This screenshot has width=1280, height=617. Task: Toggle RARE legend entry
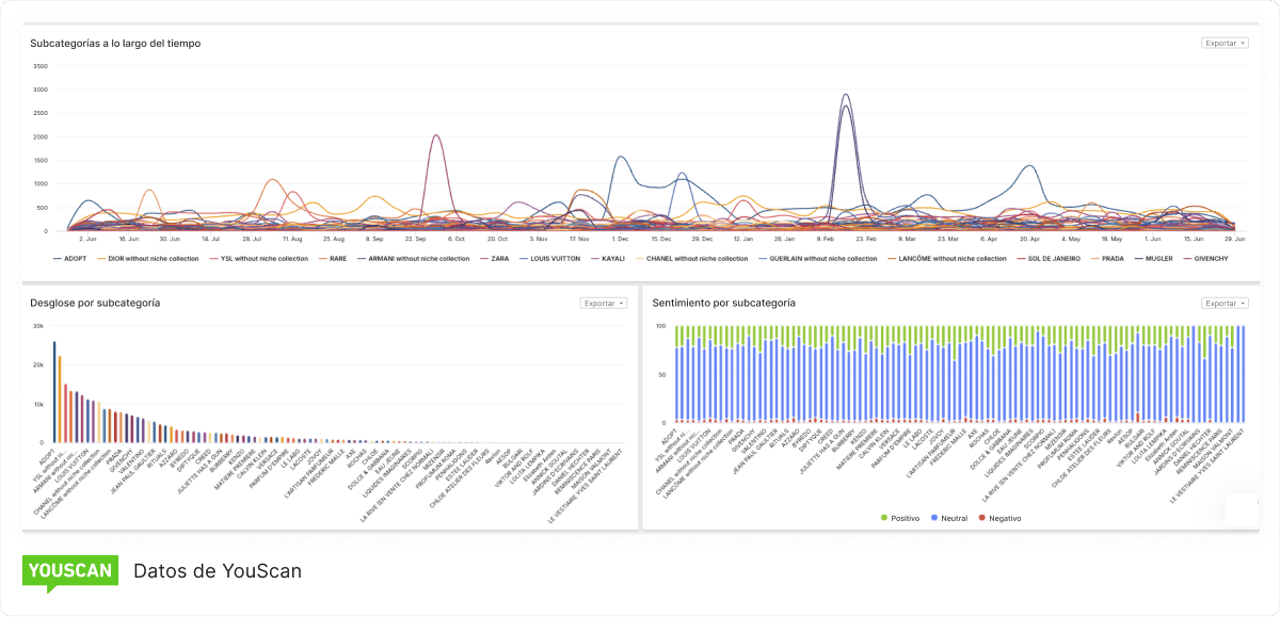point(331,259)
